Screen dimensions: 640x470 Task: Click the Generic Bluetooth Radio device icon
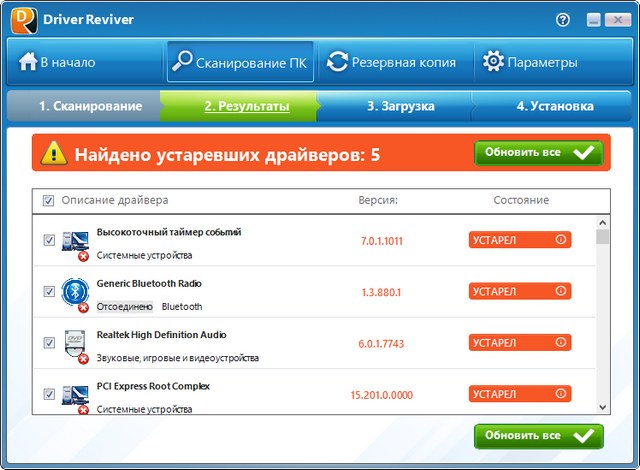[76, 291]
